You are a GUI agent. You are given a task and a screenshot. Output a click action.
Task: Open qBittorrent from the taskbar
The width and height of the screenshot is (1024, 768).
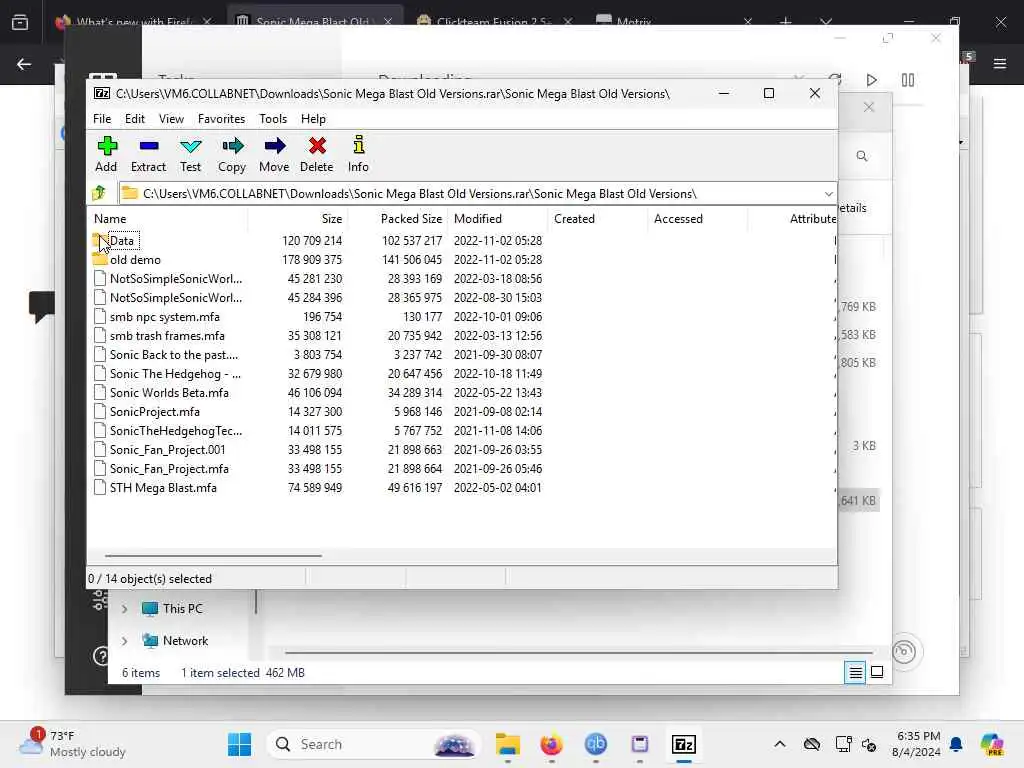coord(596,744)
